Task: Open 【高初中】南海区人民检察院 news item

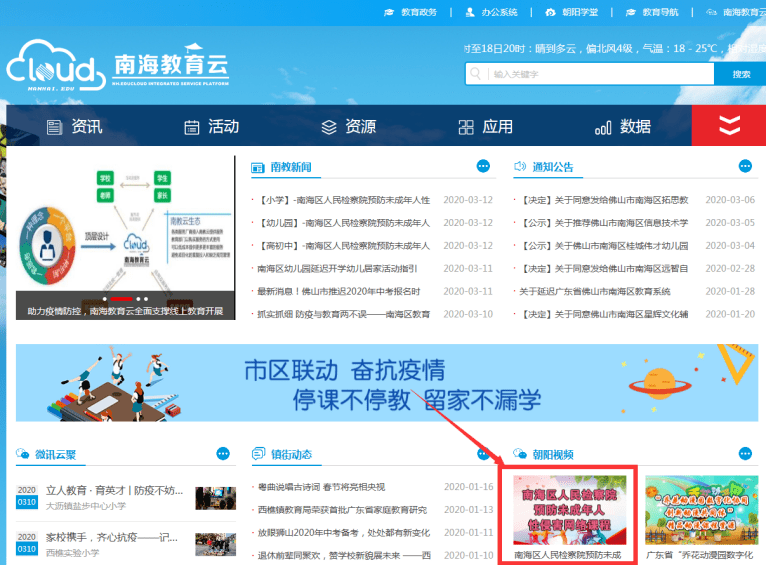Action: click(344, 246)
